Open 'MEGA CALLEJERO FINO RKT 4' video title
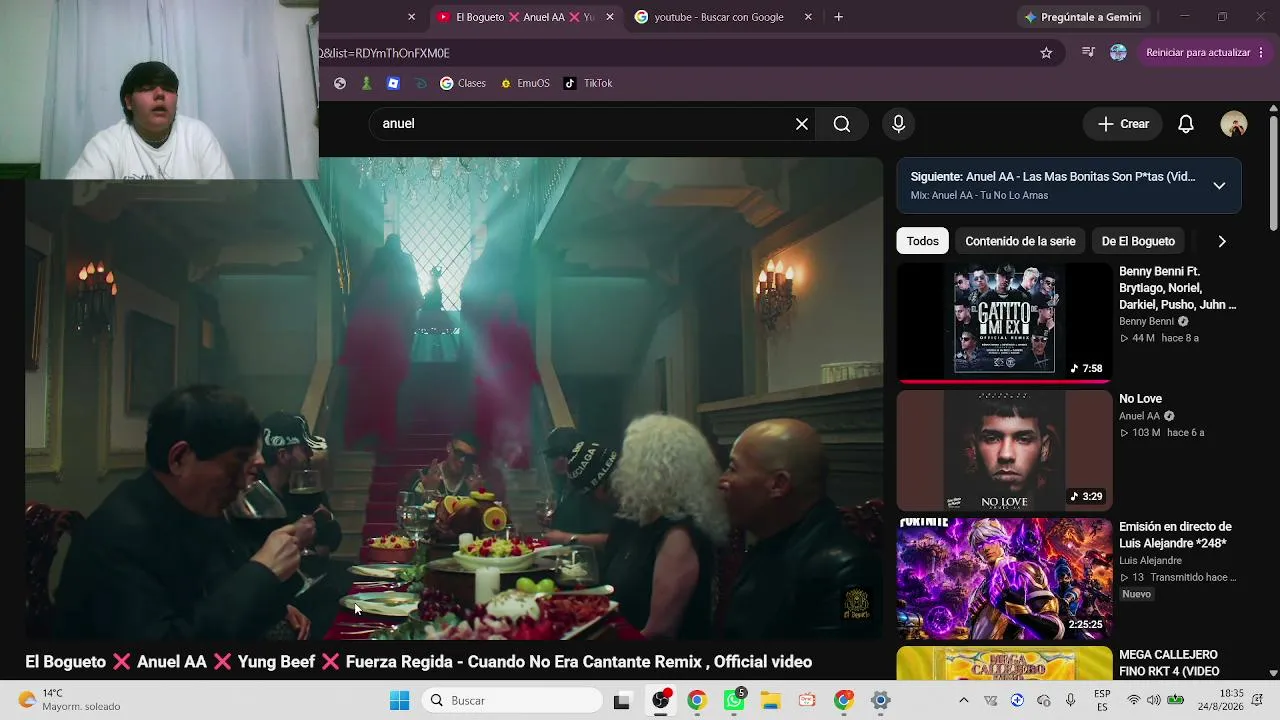Screen dimensions: 1280x720 click(1169, 663)
